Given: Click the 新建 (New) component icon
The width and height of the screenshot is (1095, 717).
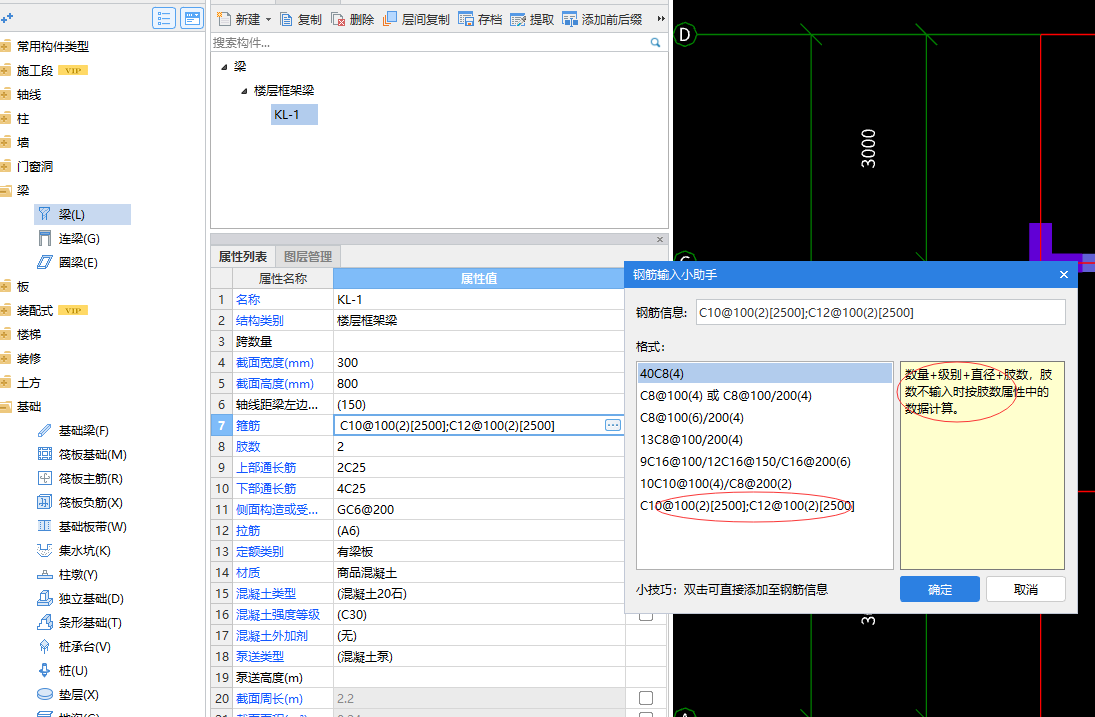Looking at the screenshot, I should 224,19.
